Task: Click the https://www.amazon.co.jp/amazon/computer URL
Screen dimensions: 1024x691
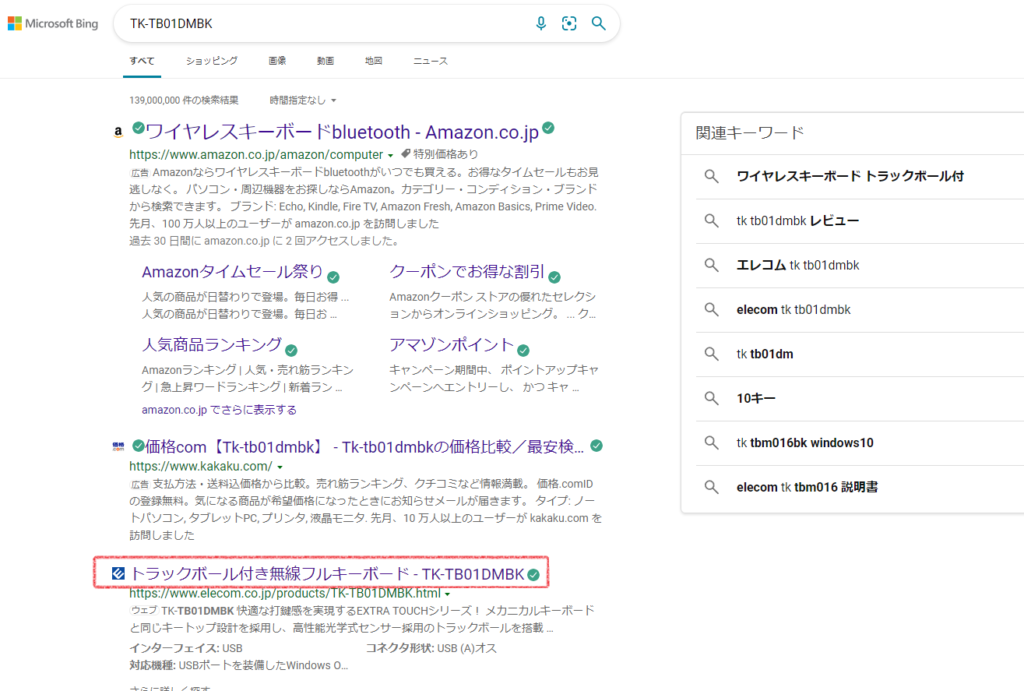Action: (256, 155)
